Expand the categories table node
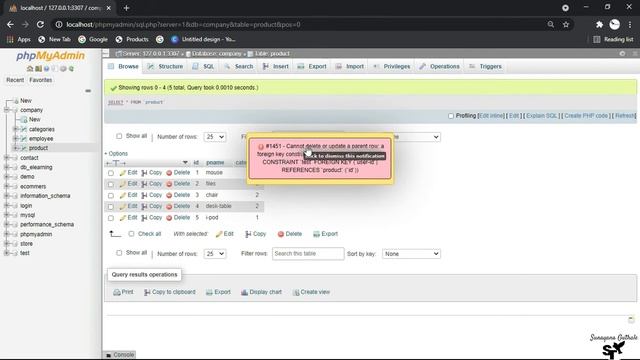The image size is (640, 360). click(x=16, y=129)
